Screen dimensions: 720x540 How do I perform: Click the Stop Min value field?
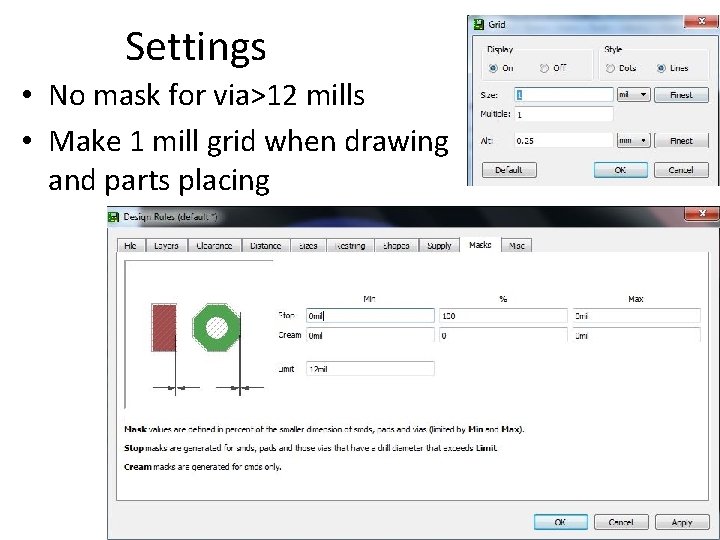pos(370,316)
